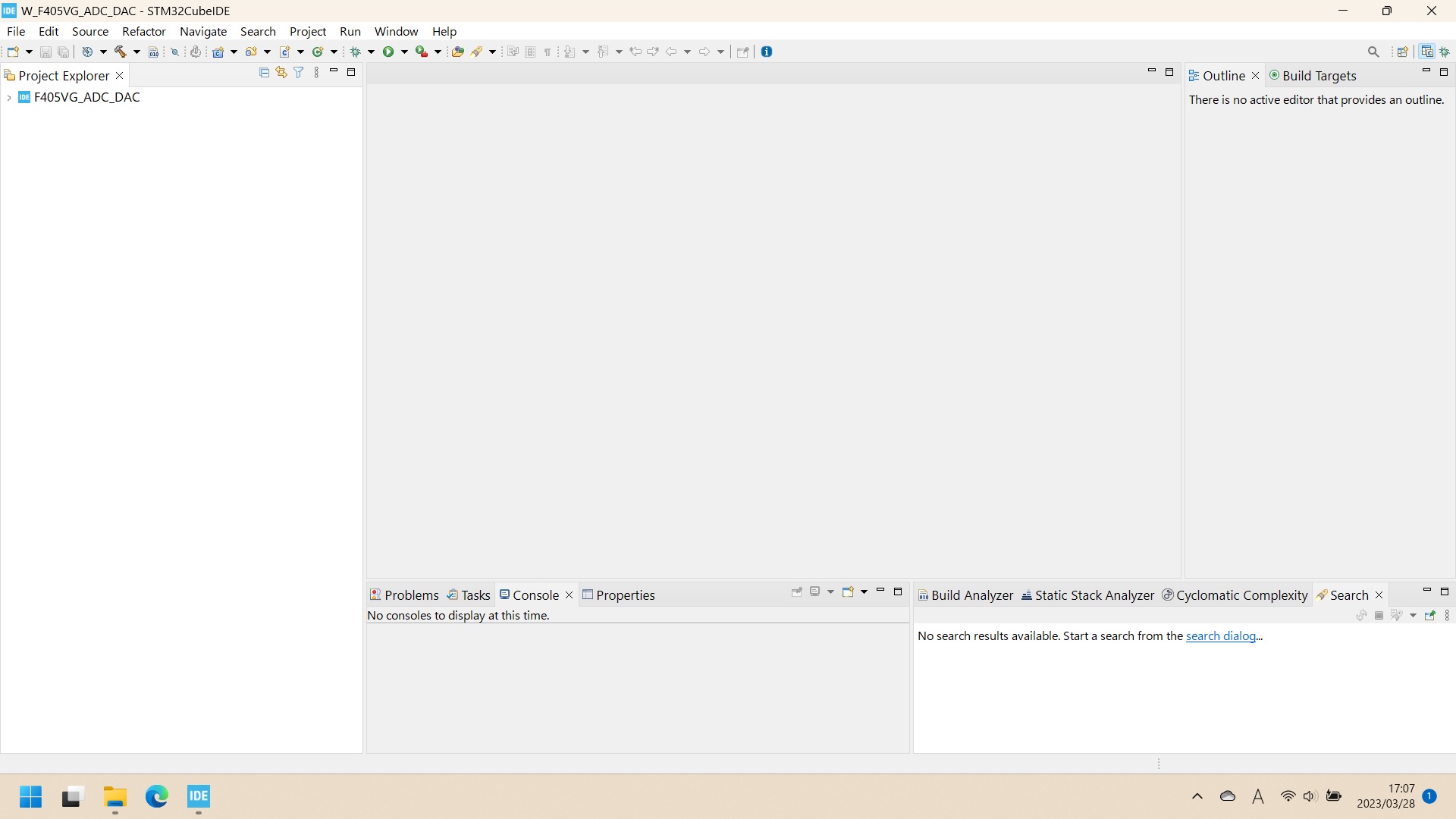
Task: Expand the F405VG_ADC_DAC project tree
Action: (10, 97)
